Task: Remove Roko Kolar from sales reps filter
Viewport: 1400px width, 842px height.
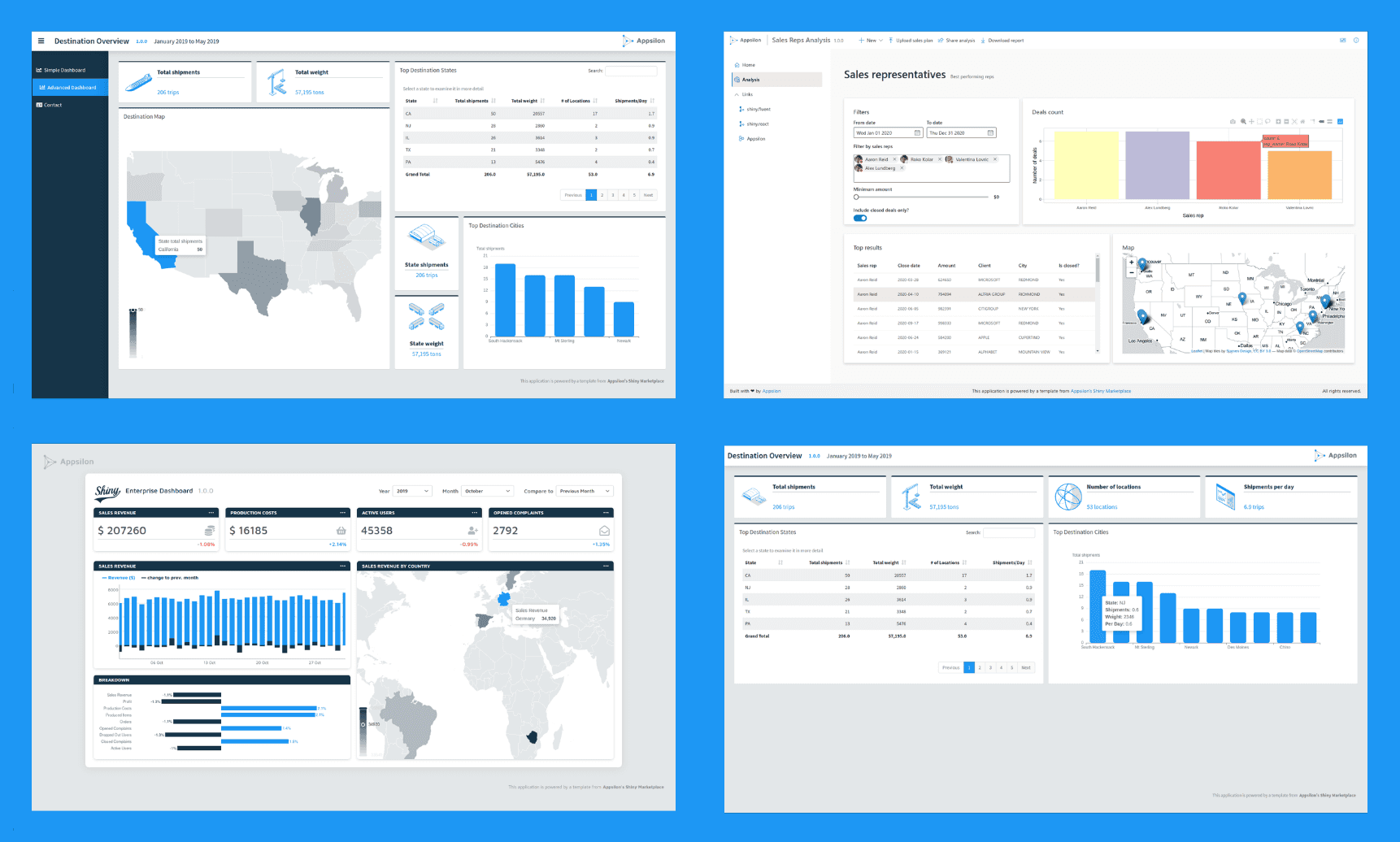Action: point(940,159)
